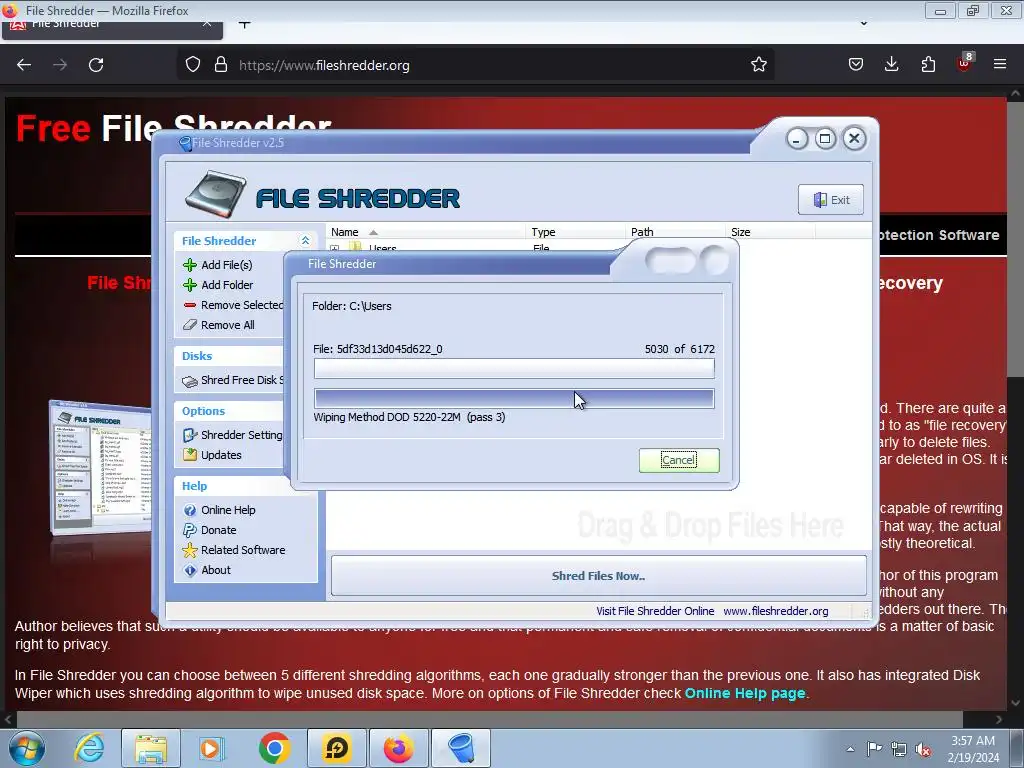This screenshot has height=768, width=1024.
Task: Click the taskbar clock showing 3:57 AM
Action: point(973,749)
